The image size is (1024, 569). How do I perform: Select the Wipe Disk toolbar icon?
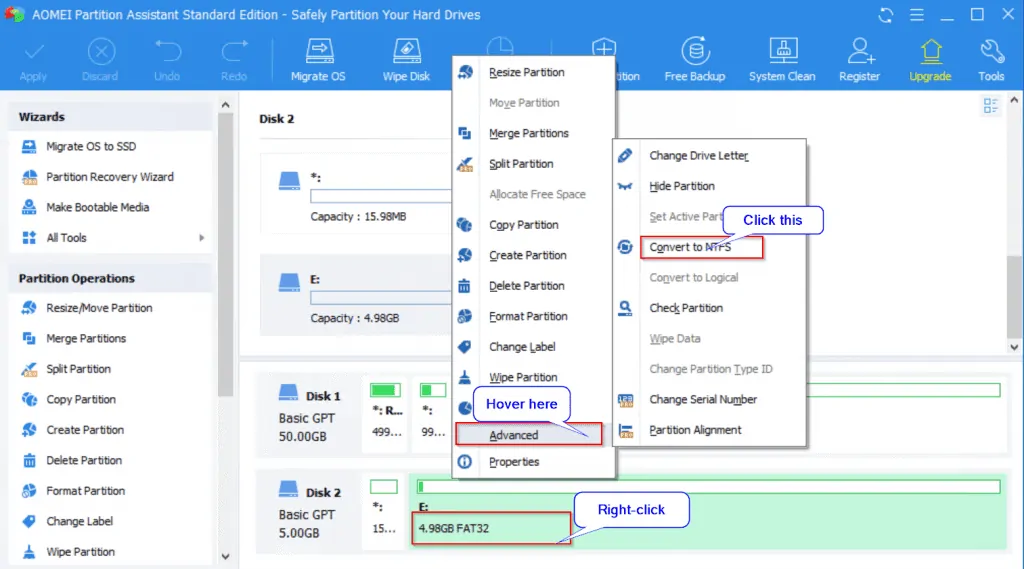[406, 52]
